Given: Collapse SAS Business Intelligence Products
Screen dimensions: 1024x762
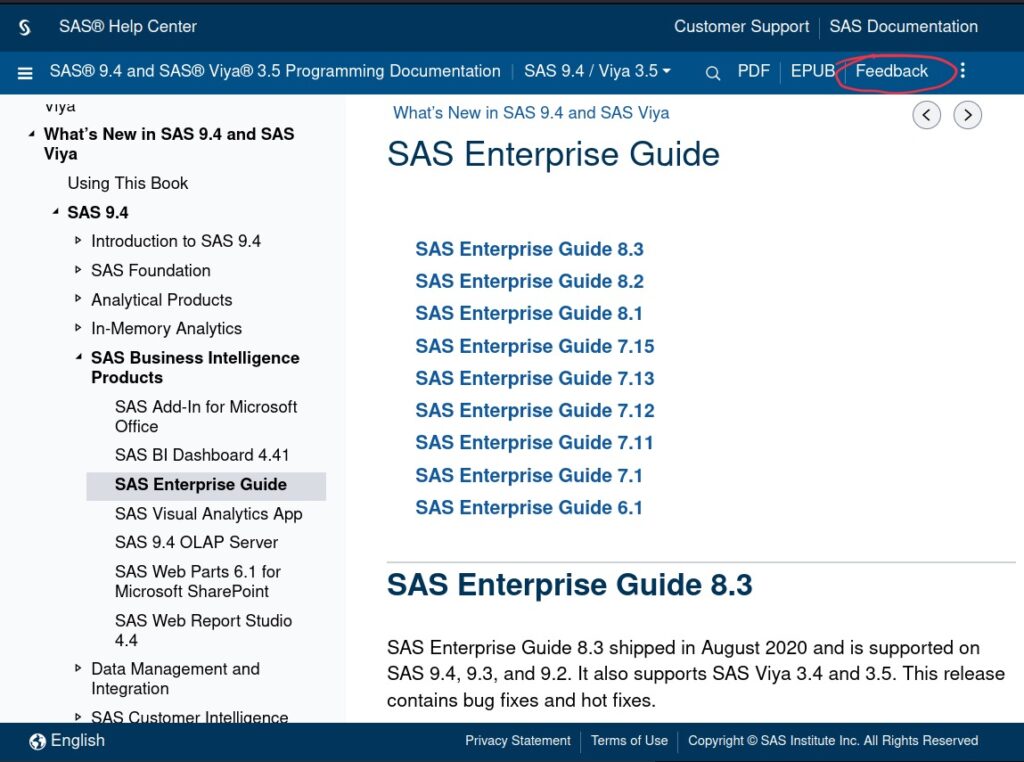Looking at the screenshot, I should point(79,357).
